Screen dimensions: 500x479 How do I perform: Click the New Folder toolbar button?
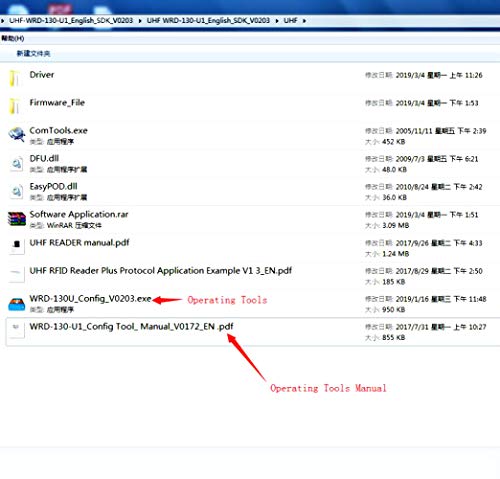(x=33, y=53)
